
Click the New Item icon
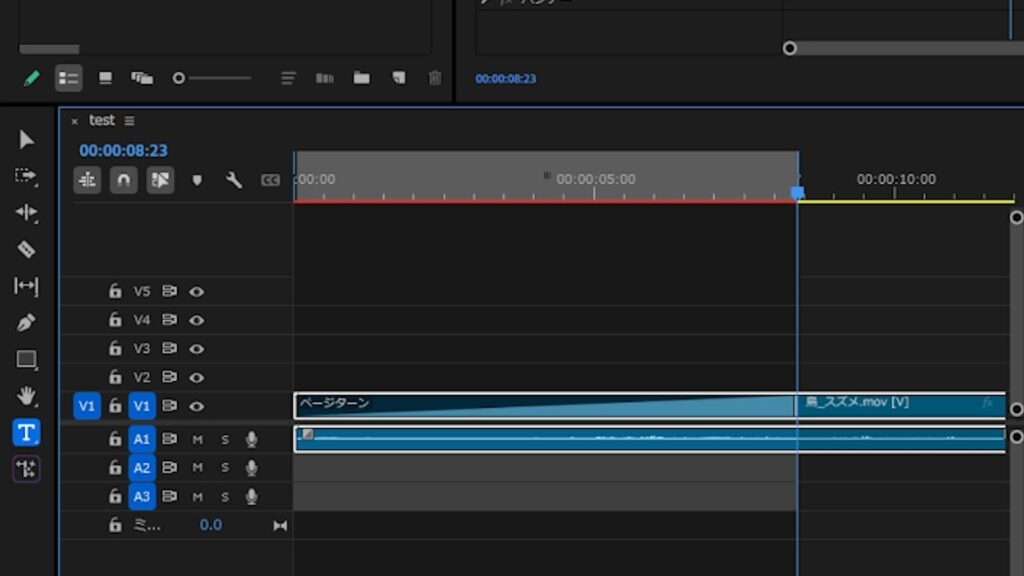coord(398,78)
